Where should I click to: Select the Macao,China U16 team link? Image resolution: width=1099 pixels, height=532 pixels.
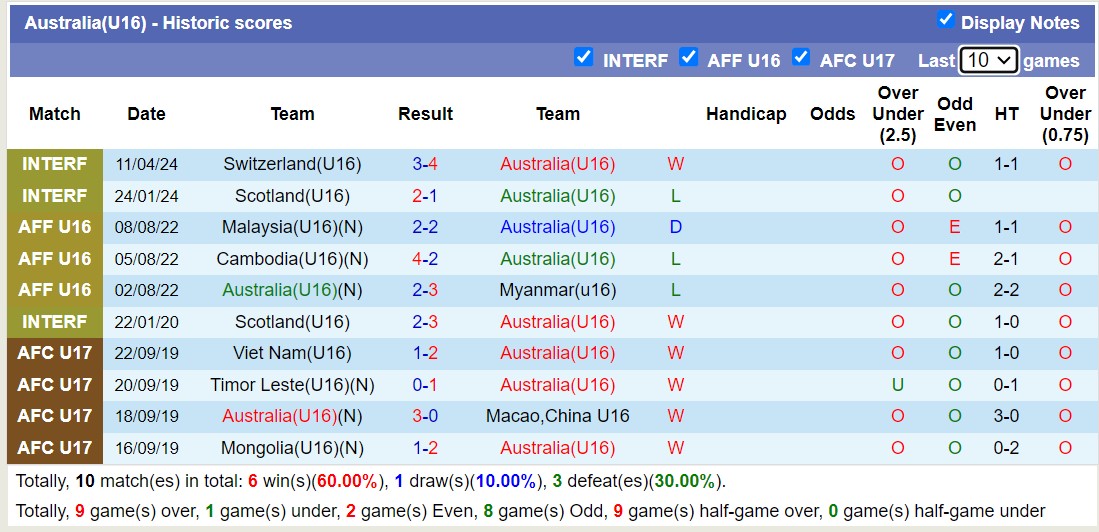click(557, 416)
